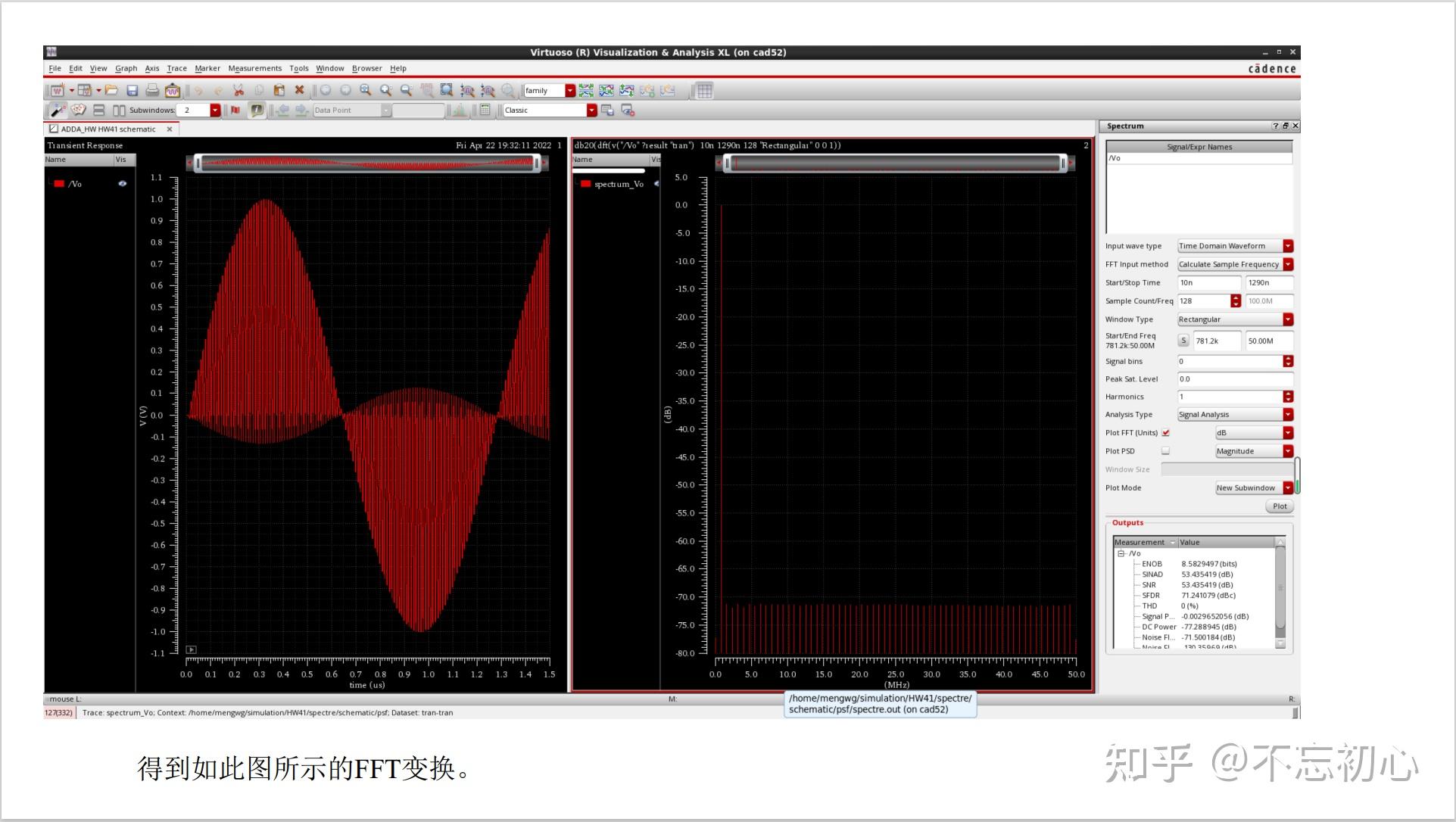
Task: Click the save floppy disk icon
Action: tap(132, 90)
